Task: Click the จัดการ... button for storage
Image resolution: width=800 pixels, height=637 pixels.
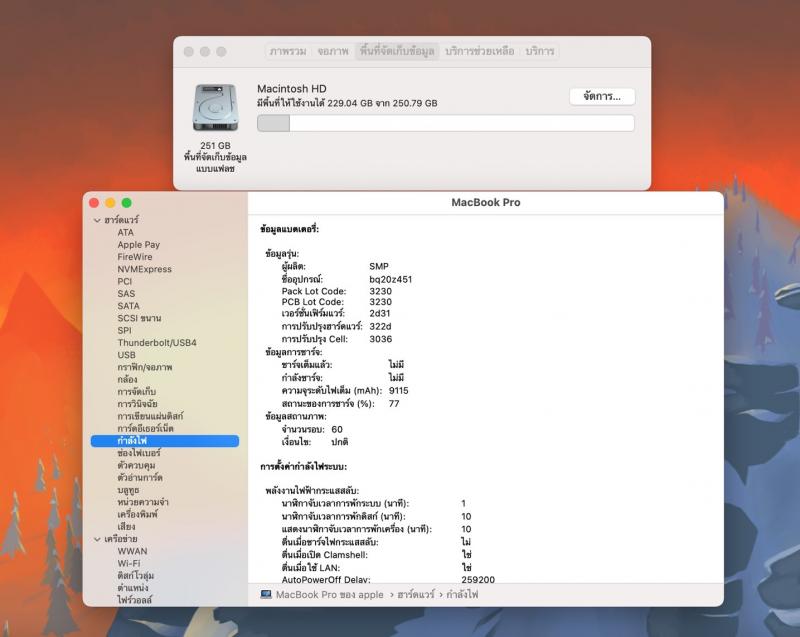Action: tap(602, 96)
